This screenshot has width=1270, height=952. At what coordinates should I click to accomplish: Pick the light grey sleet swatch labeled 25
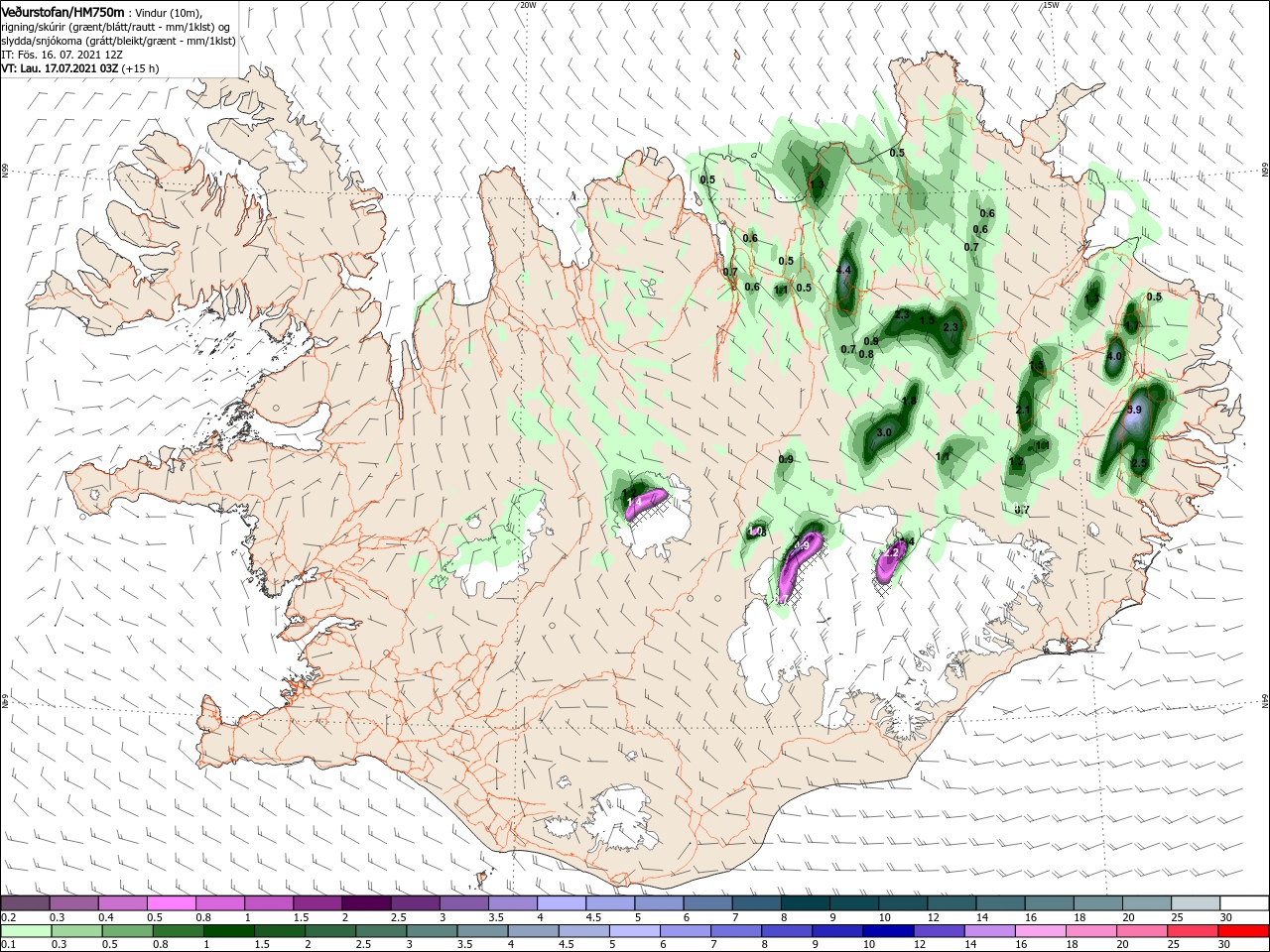coord(1195,902)
